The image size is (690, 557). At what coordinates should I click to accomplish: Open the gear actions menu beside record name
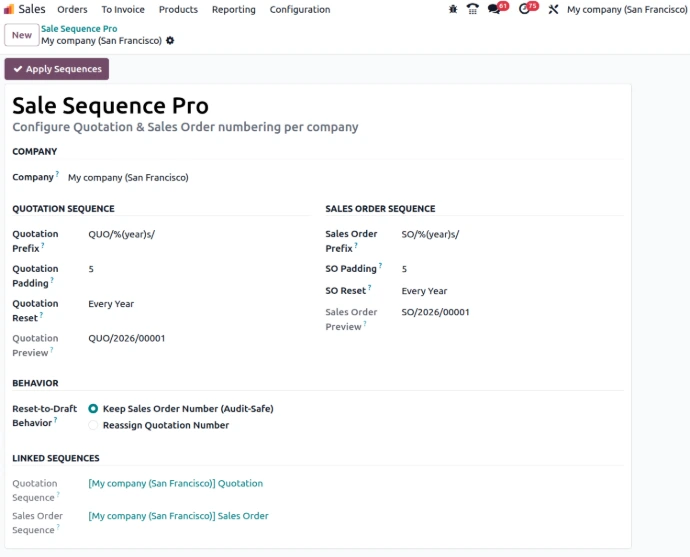tap(170, 41)
